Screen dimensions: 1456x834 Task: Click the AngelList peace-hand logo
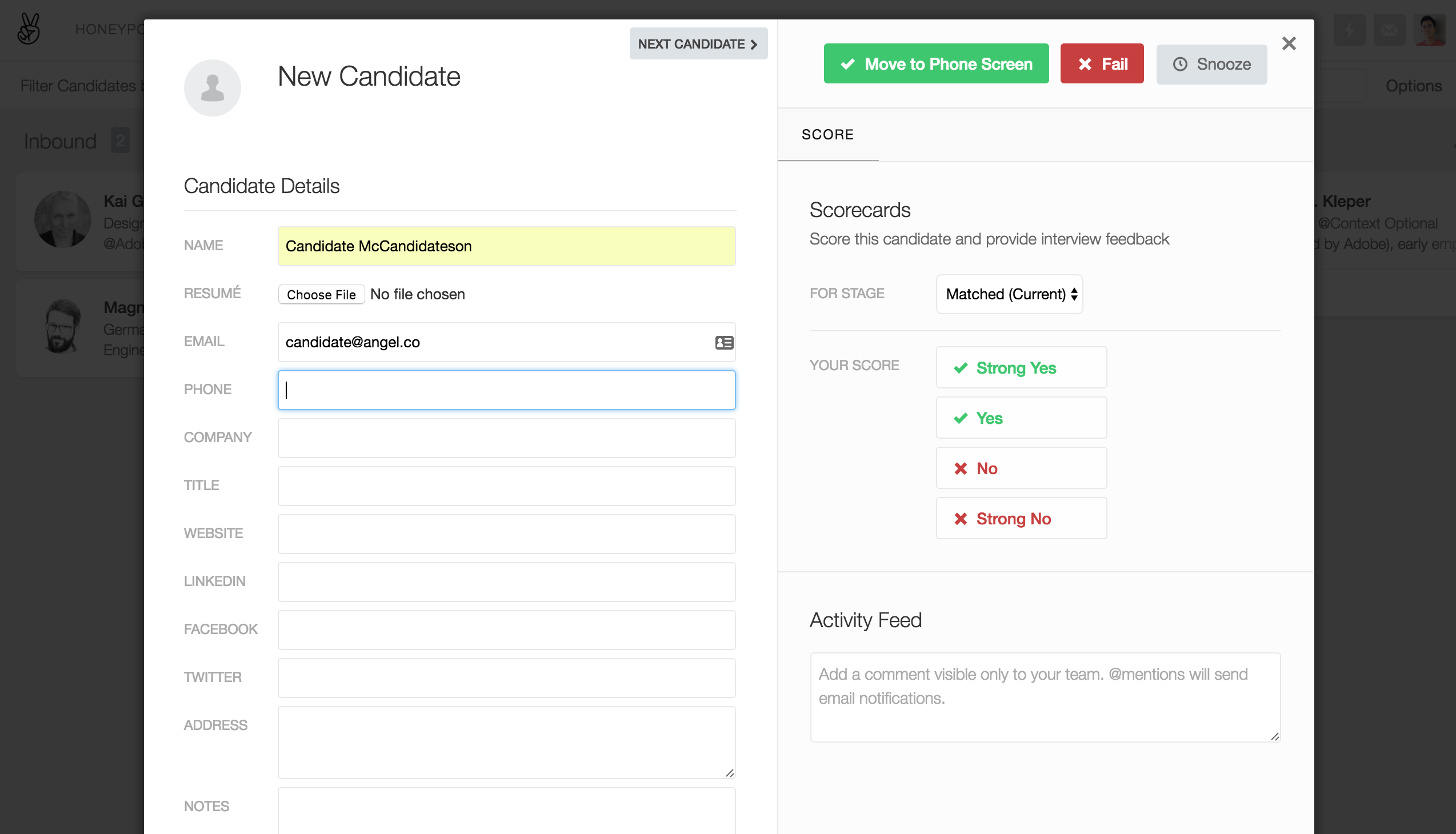28,29
